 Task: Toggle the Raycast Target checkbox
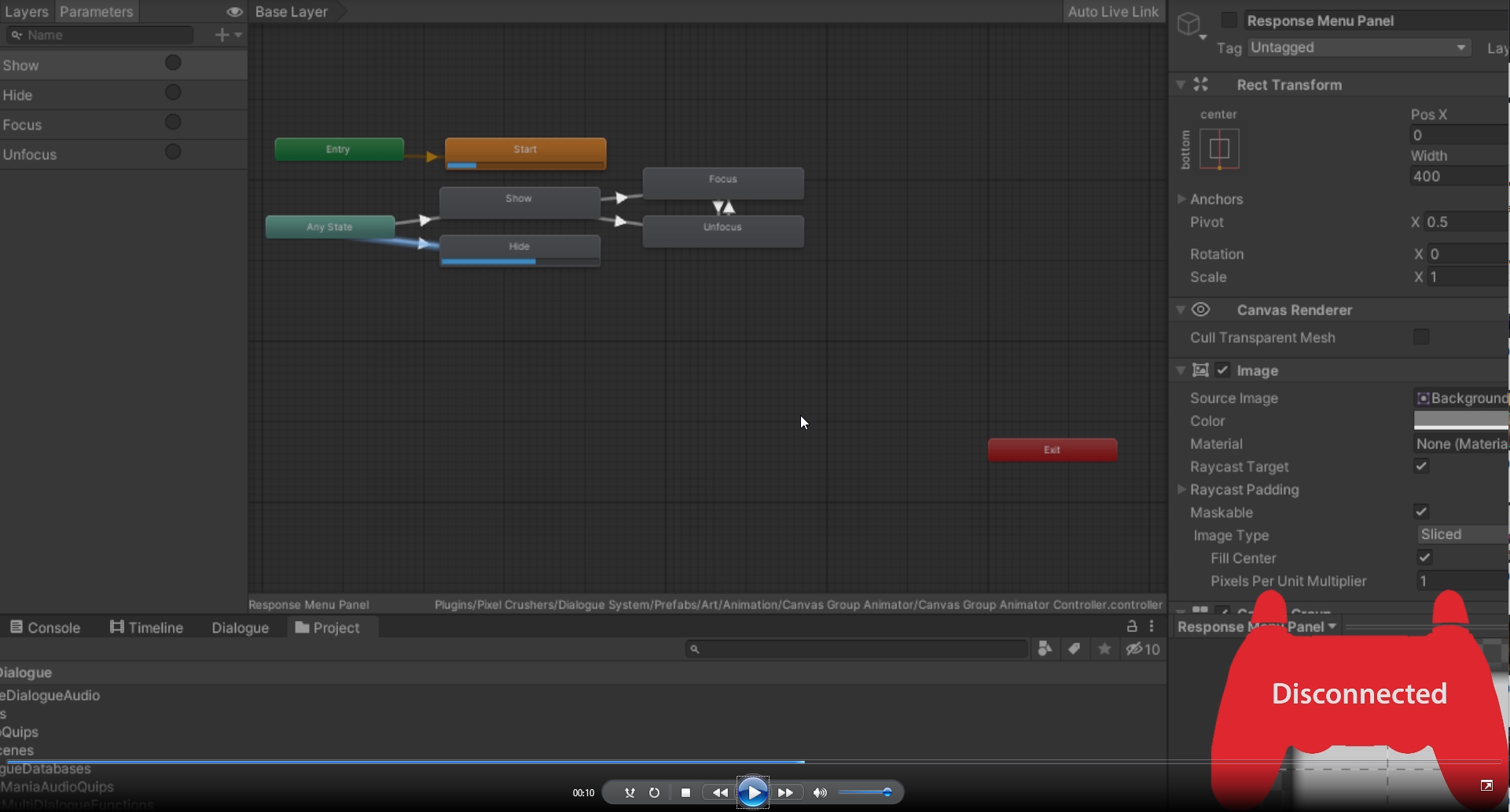pos(1421,466)
